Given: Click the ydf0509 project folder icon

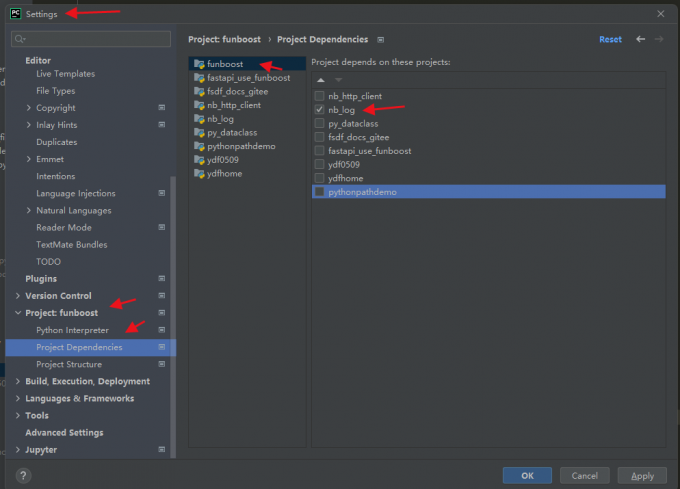Looking at the screenshot, I should click(199, 160).
